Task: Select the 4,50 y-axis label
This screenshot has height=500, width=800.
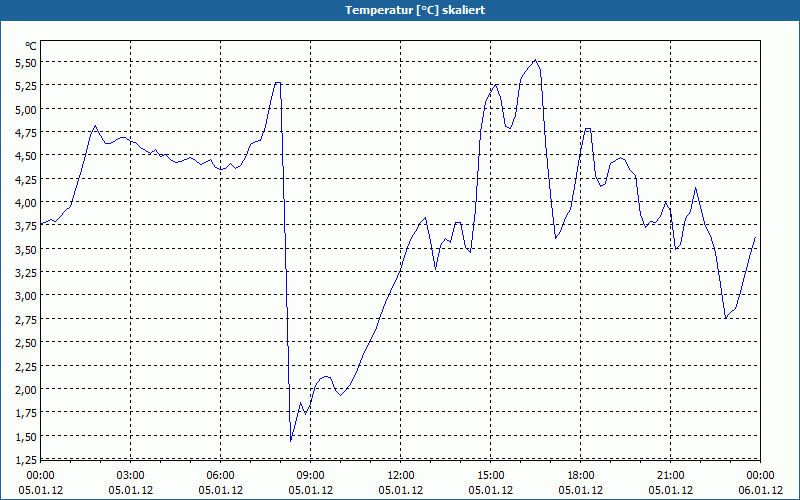Action: point(26,156)
